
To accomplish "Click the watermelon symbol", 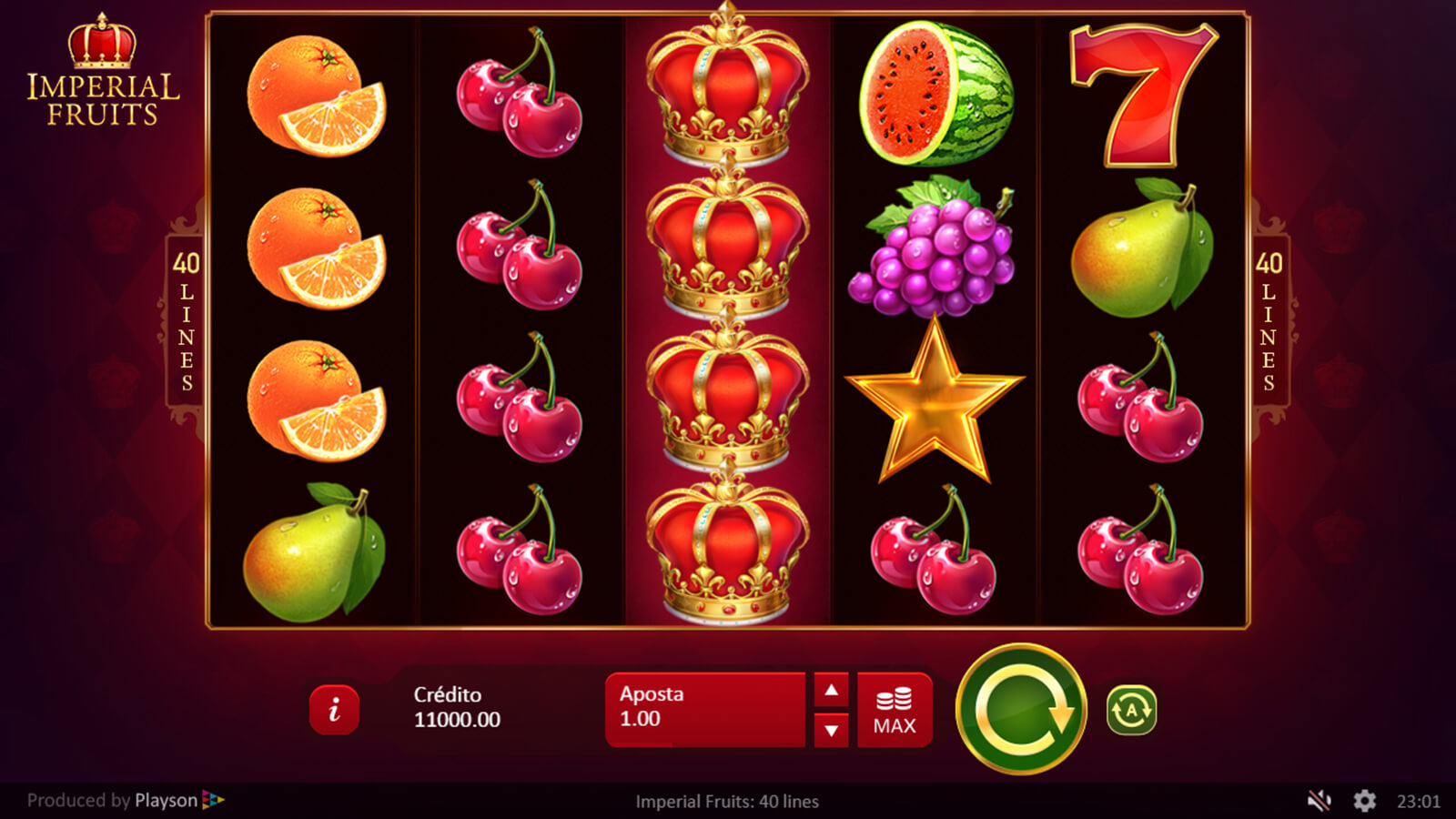I will [935, 93].
